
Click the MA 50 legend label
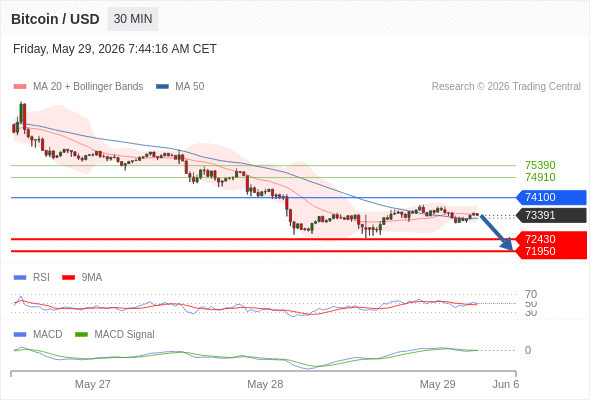point(190,87)
